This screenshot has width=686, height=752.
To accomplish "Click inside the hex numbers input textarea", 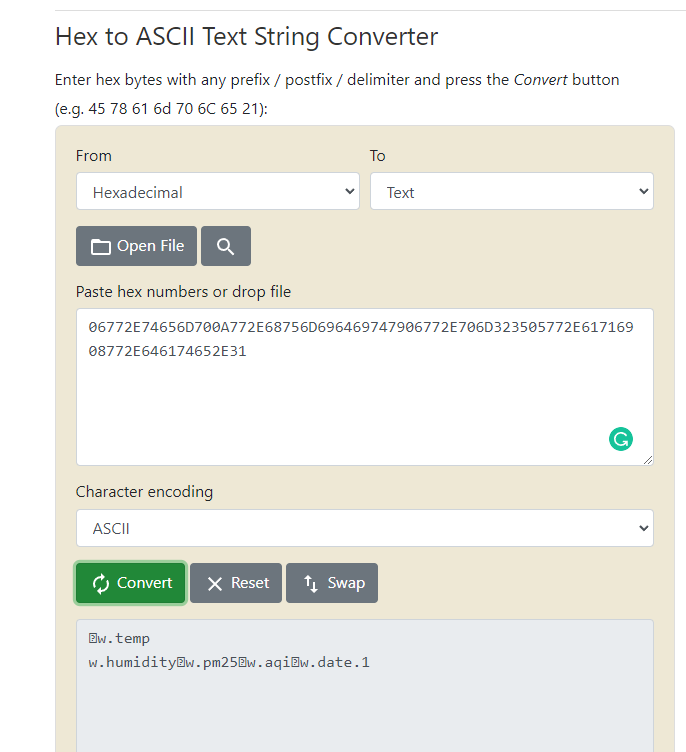I will [365, 387].
